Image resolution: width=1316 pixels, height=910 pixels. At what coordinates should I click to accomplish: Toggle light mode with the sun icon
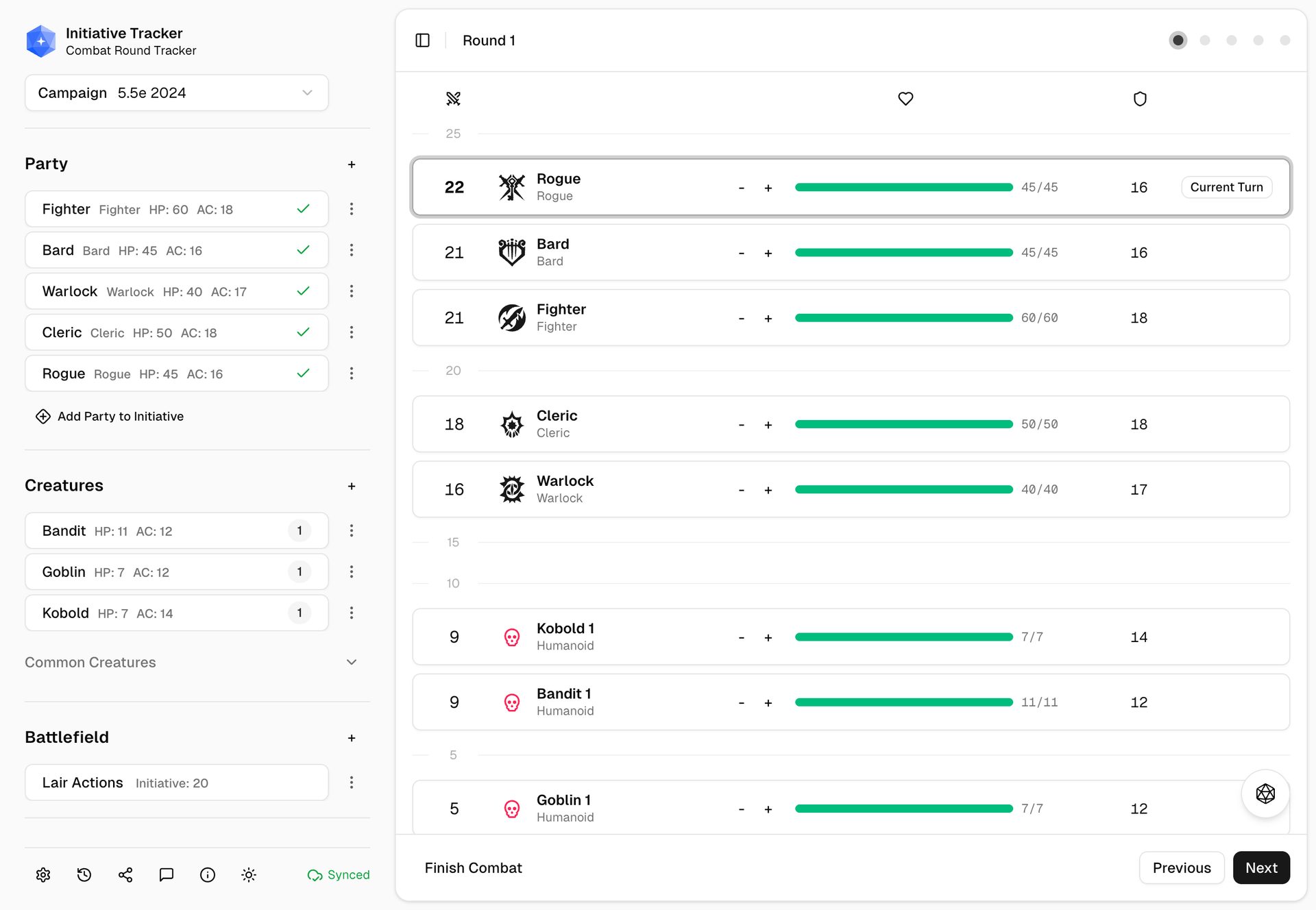(248, 875)
